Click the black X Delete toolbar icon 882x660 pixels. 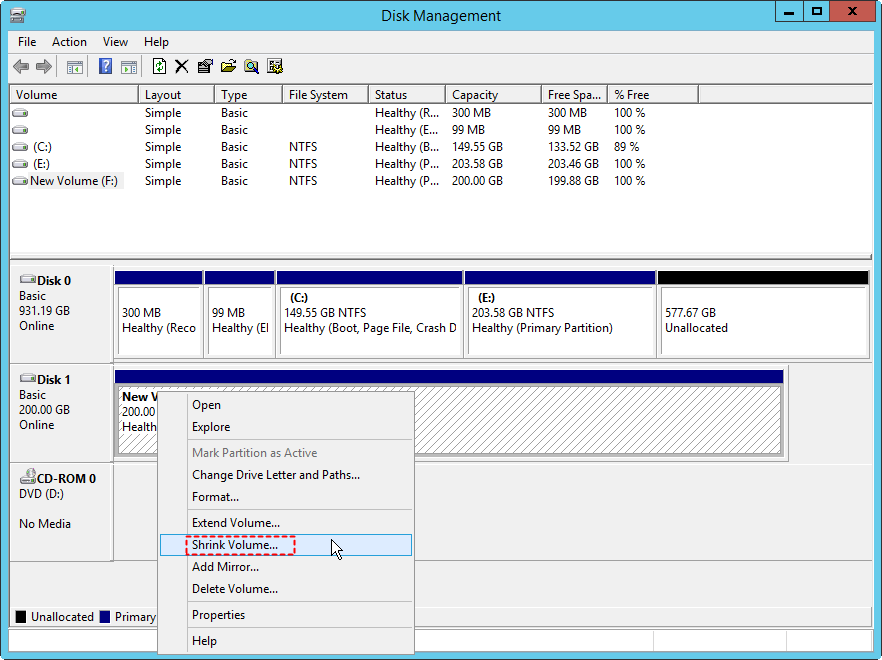coord(182,67)
